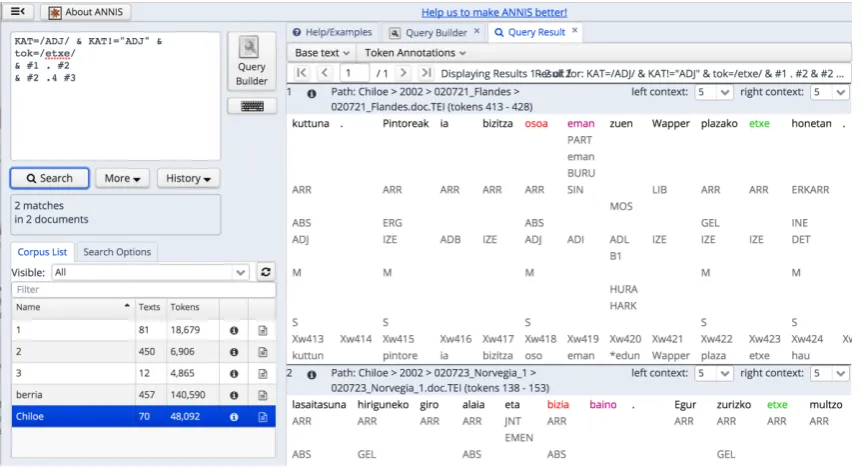Click the Tokens column header
Viewport: 861px width, 472px height.
point(192,307)
